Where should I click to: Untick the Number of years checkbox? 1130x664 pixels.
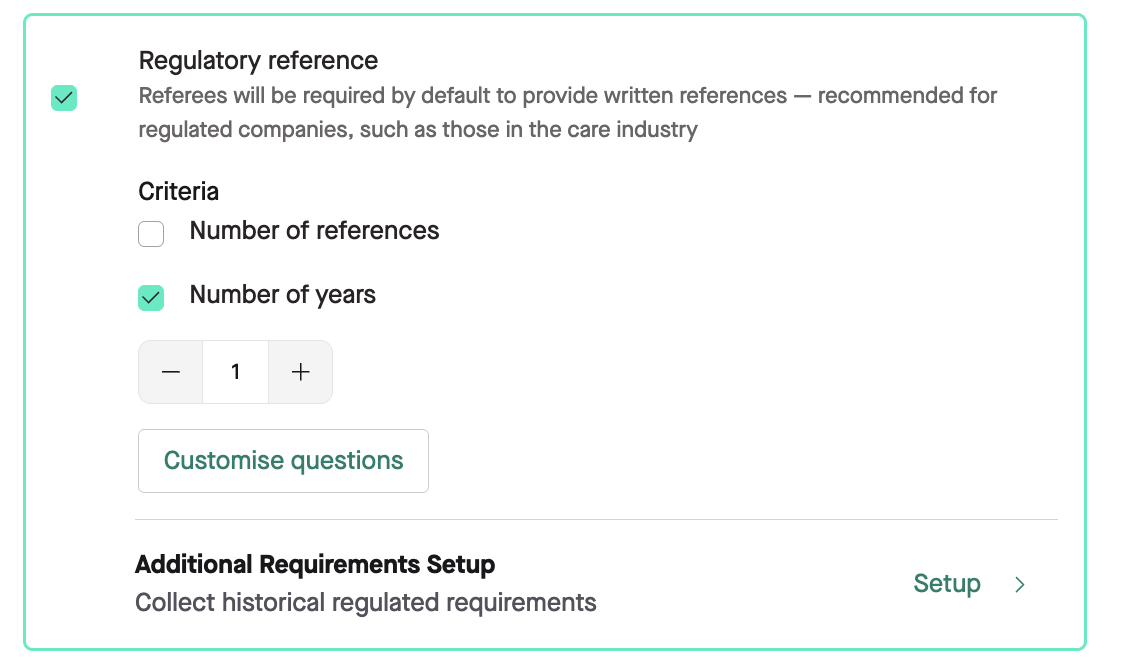pos(151,298)
